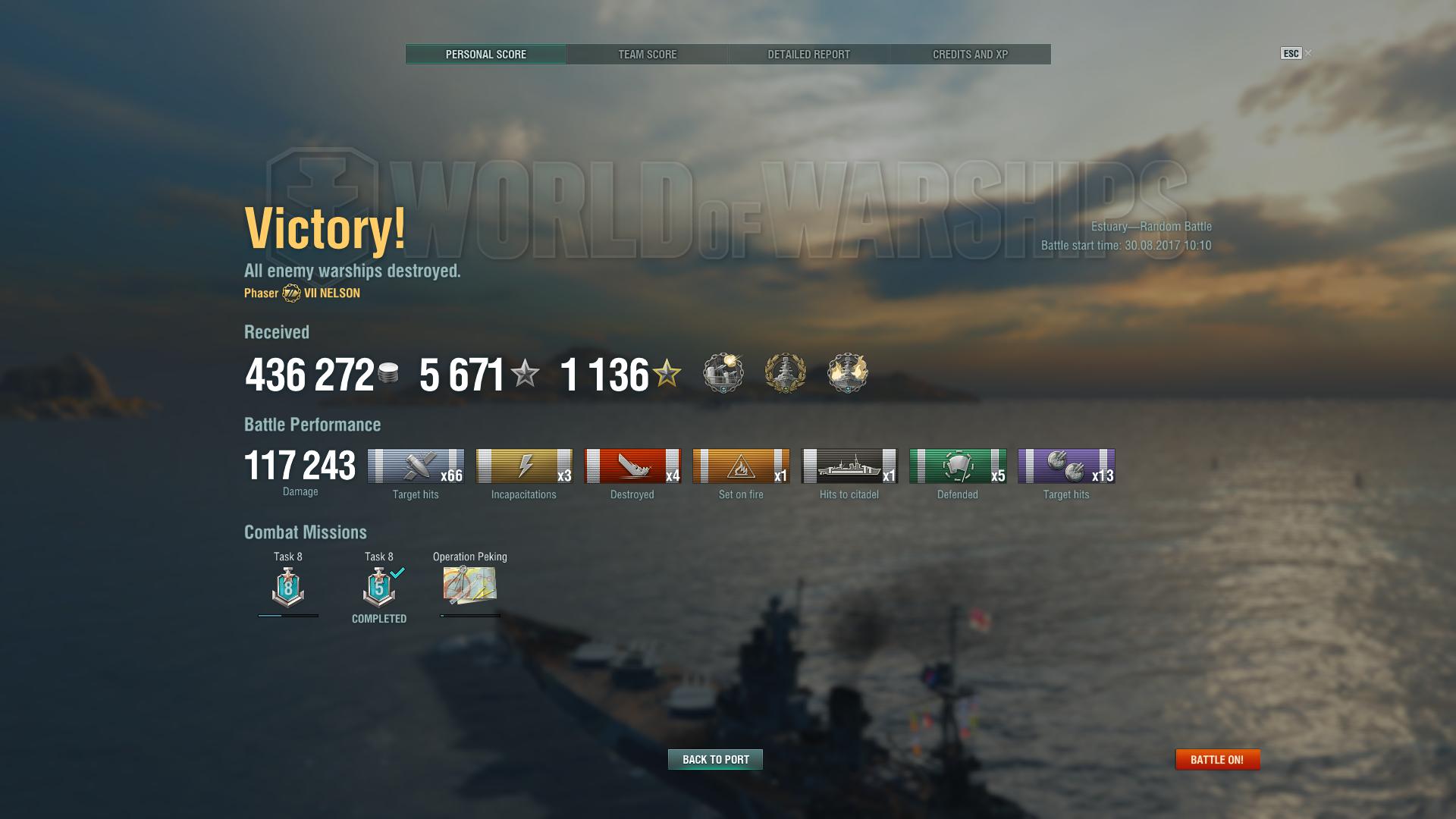Click the Set on fire ribbon

(x=741, y=466)
